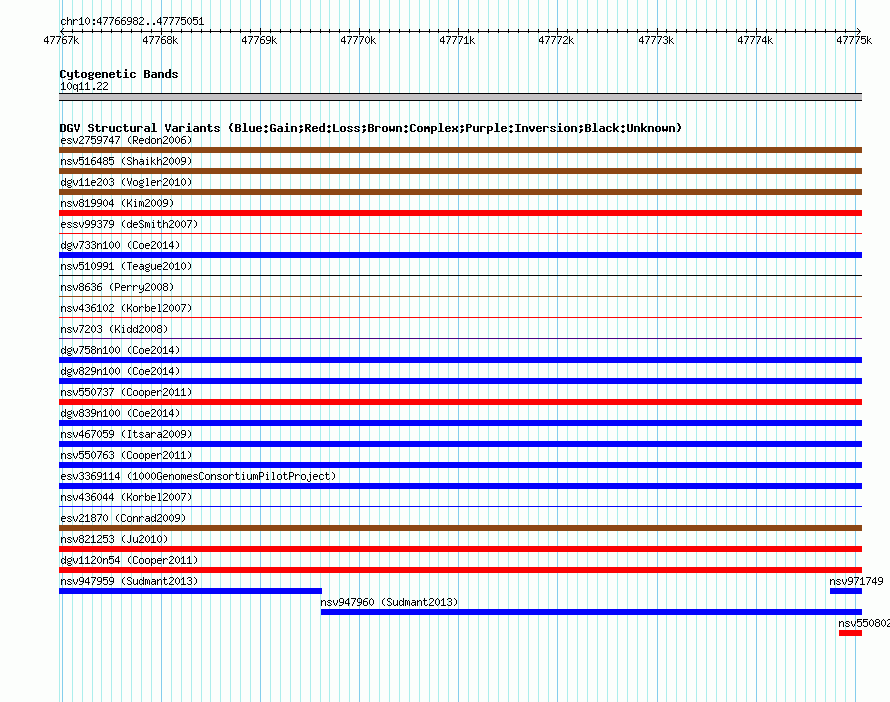890x702 pixels.
Task: Click the dgv829n100 (Coe2014) label
Action: [x=120, y=371]
